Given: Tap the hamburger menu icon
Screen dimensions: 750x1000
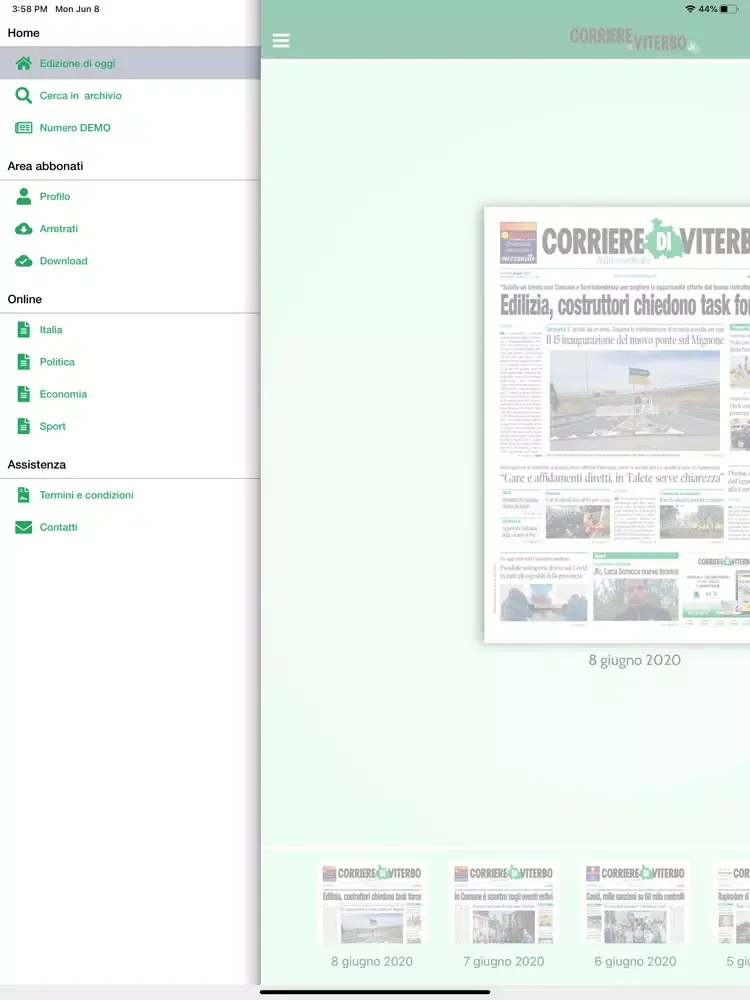Looking at the screenshot, I should click(281, 41).
